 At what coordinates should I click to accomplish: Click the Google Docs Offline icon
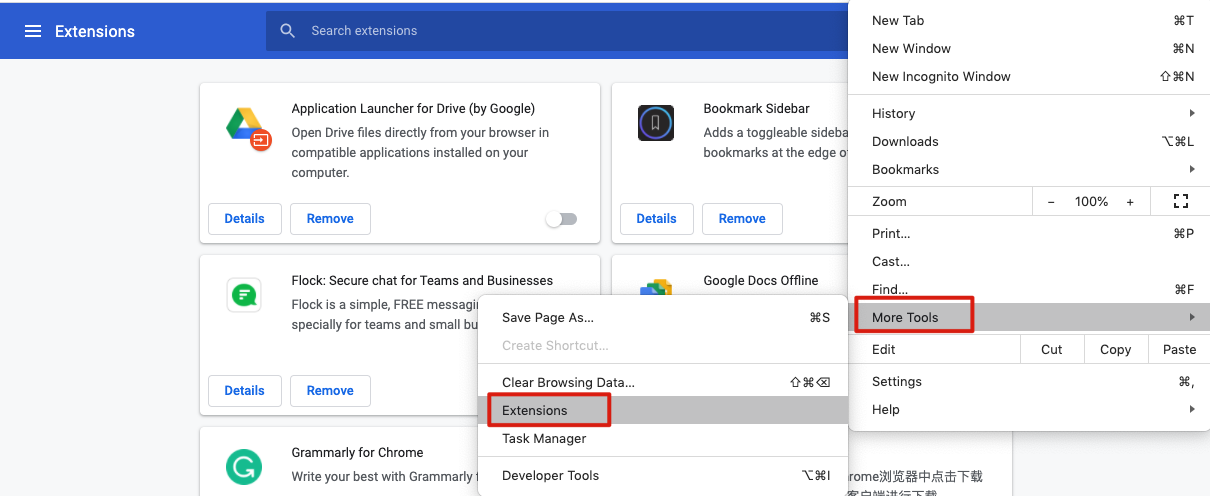[x=655, y=287]
